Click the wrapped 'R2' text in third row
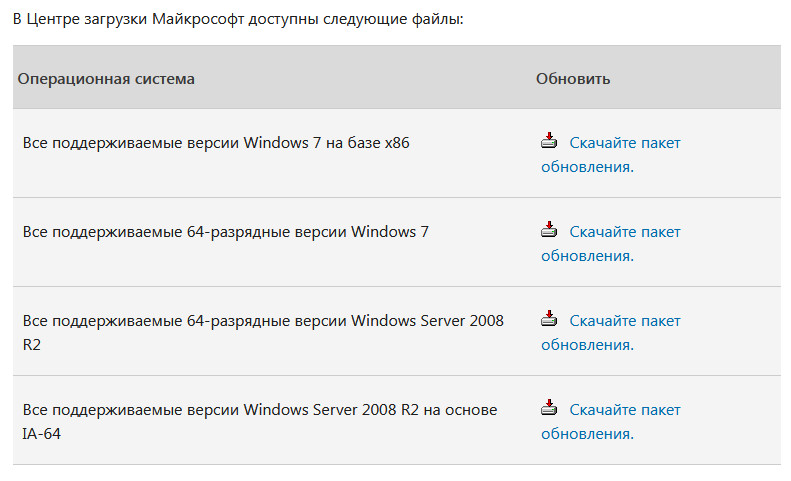 [x=32, y=345]
